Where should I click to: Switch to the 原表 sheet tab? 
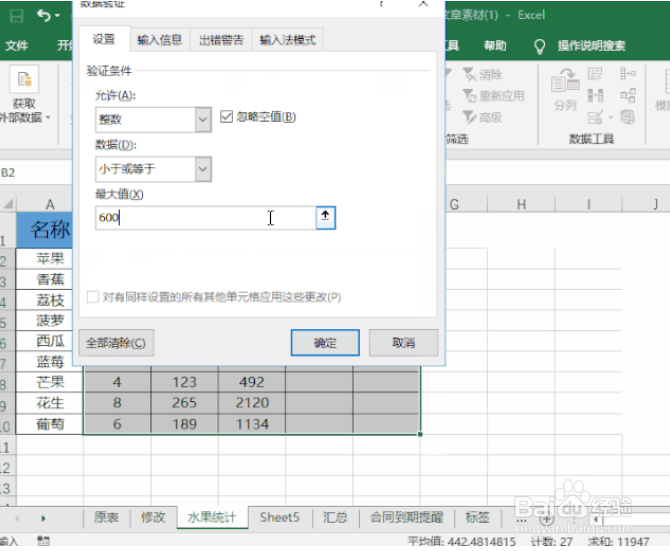click(106, 518)
